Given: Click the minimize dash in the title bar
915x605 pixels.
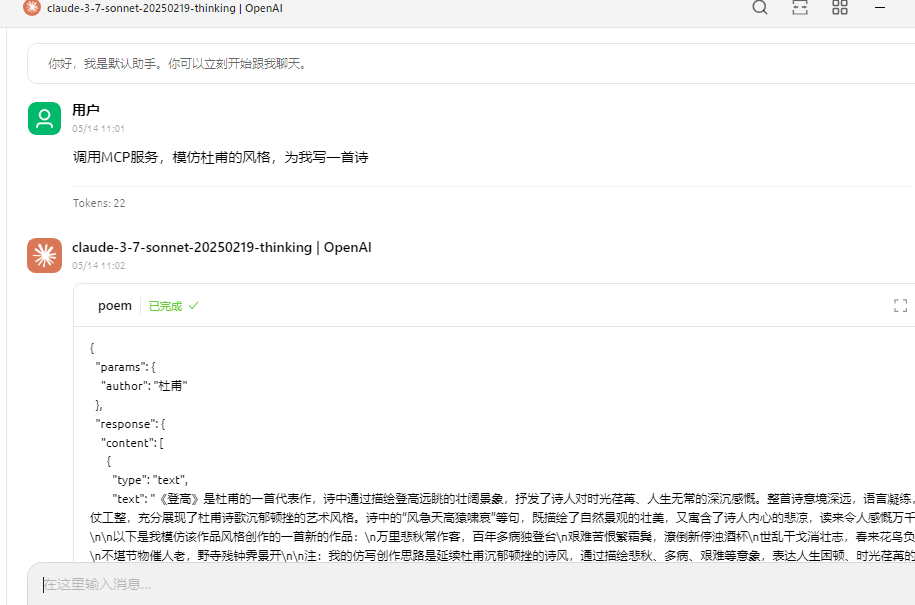Looking at the screenshot, I should tap(879, 8).
